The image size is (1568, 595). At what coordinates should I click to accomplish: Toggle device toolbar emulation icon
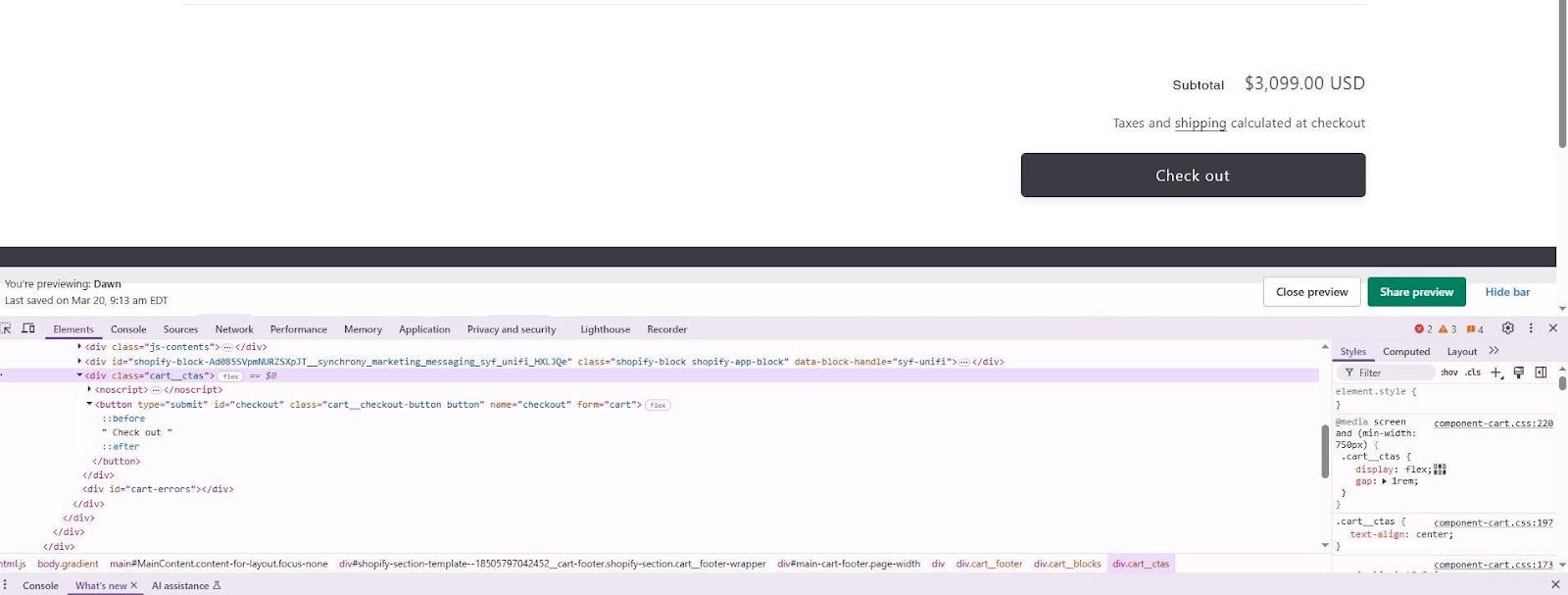(x=28, y=328)
